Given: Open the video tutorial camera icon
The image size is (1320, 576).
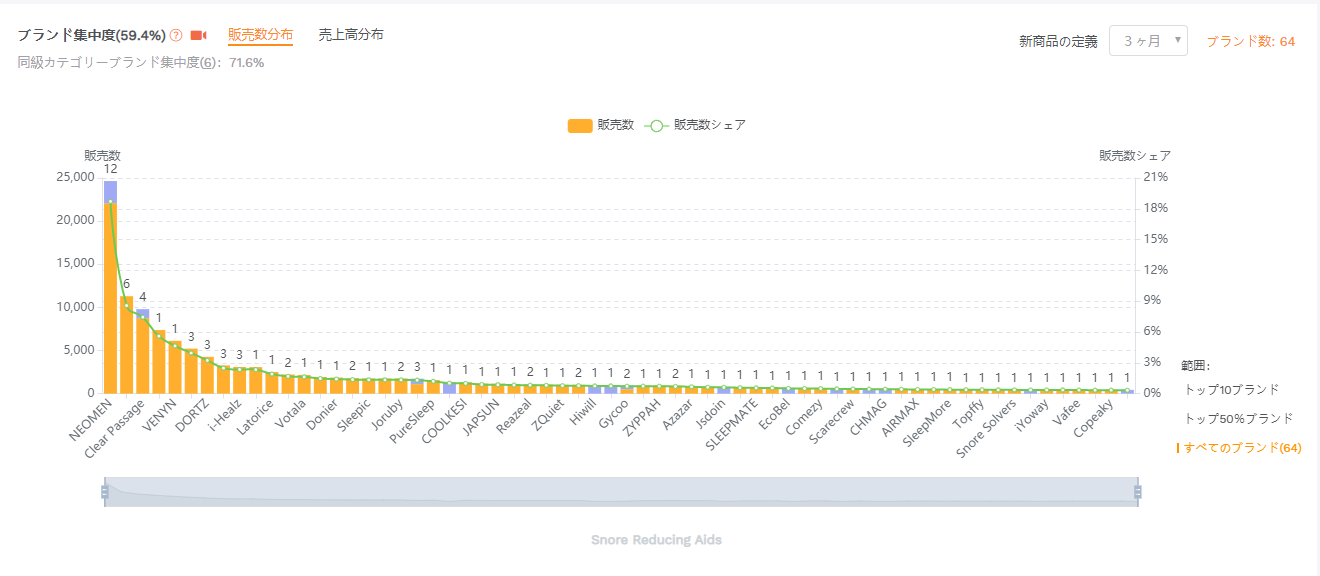Looking at the screenshot, I should pyautogui.click(x=198, y=36).
